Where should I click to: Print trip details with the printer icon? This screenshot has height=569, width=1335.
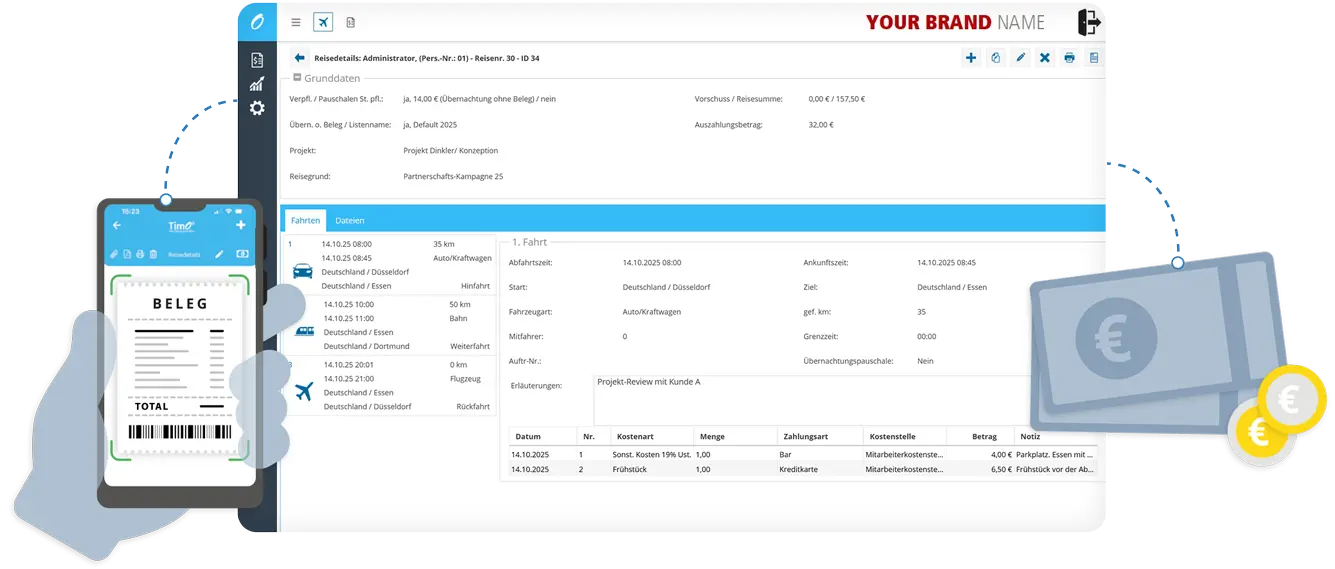pyautogui.click(x=1069, y=58)
